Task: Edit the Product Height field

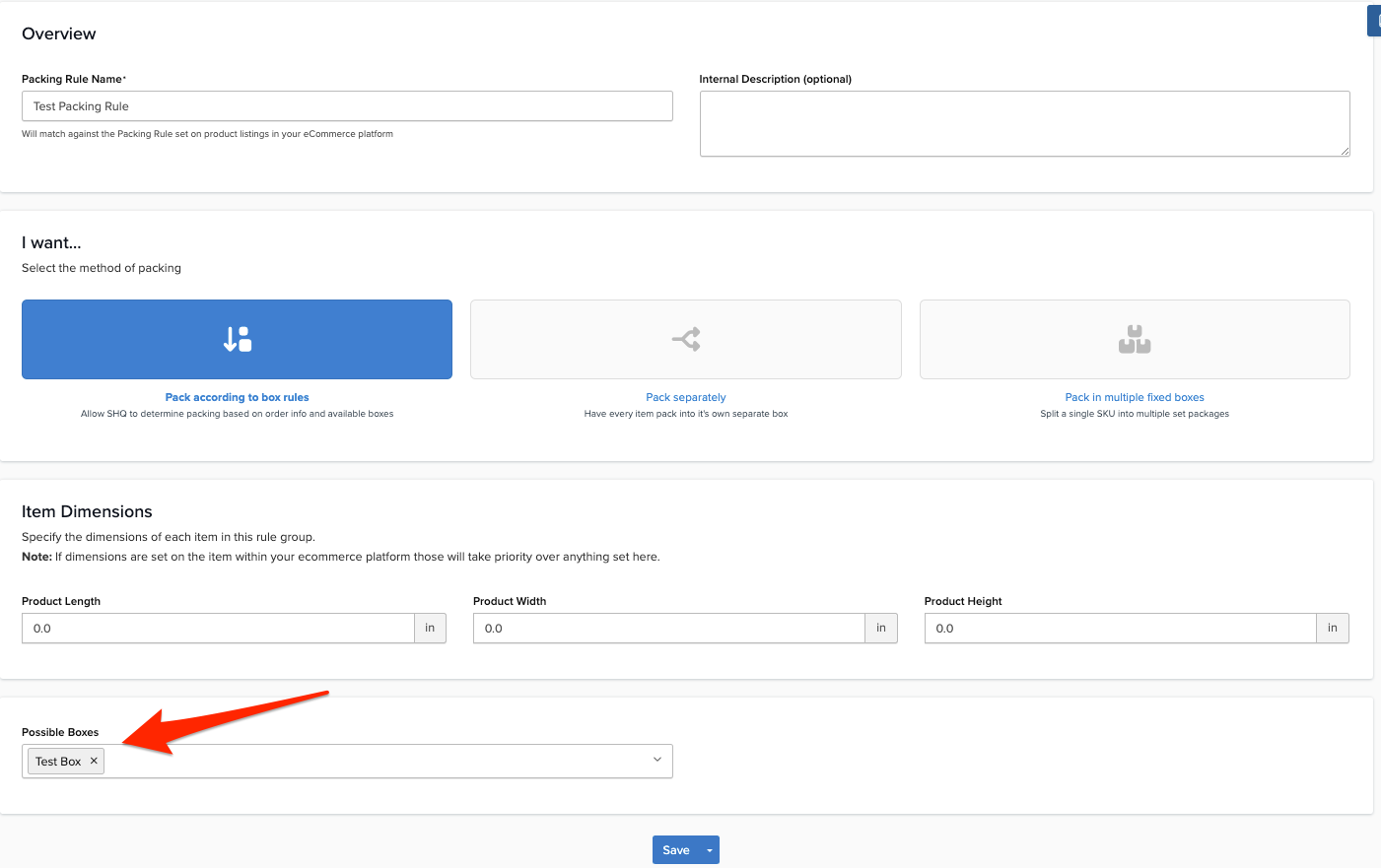Action: coord(1120,629)
